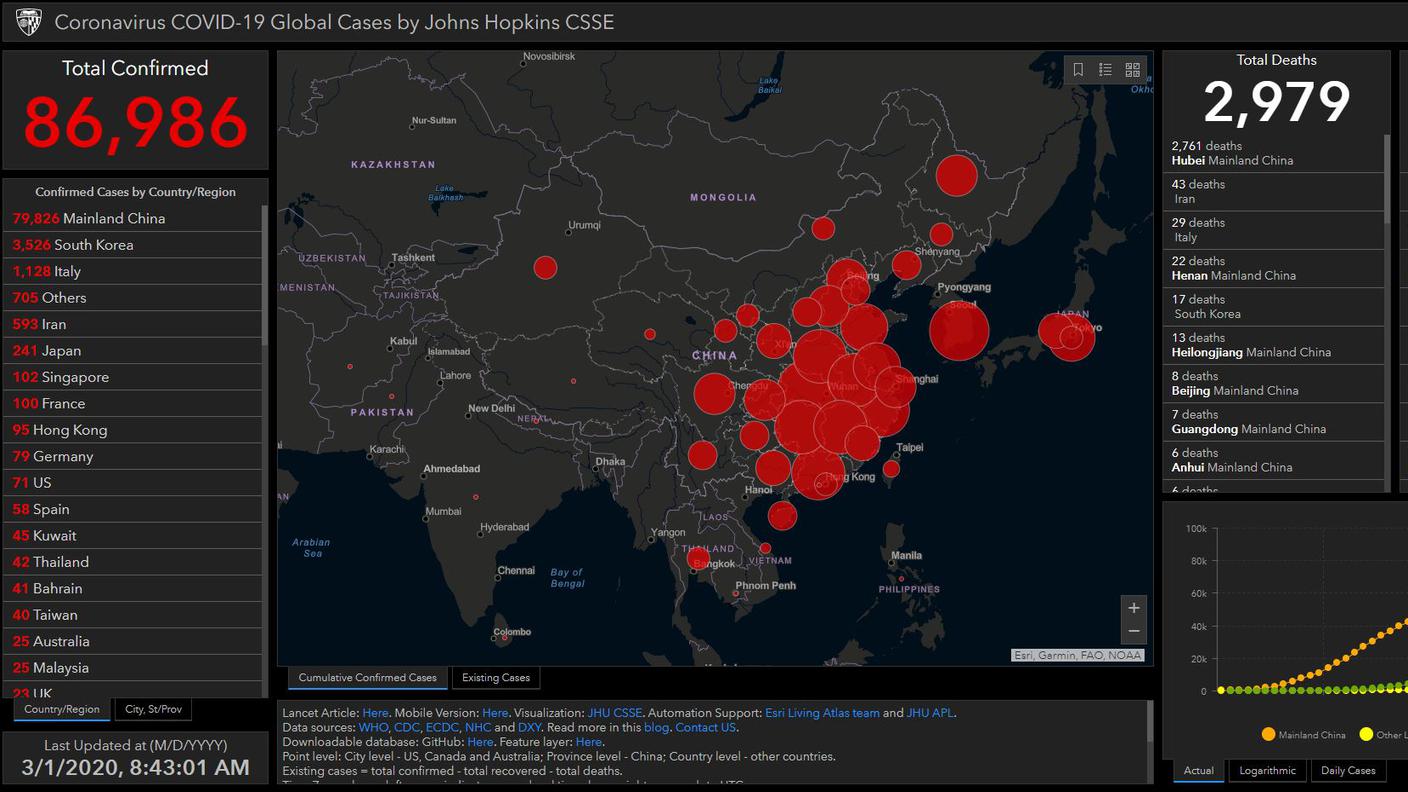Click the Total Deaths list scrollbar

click(1387, 178)
